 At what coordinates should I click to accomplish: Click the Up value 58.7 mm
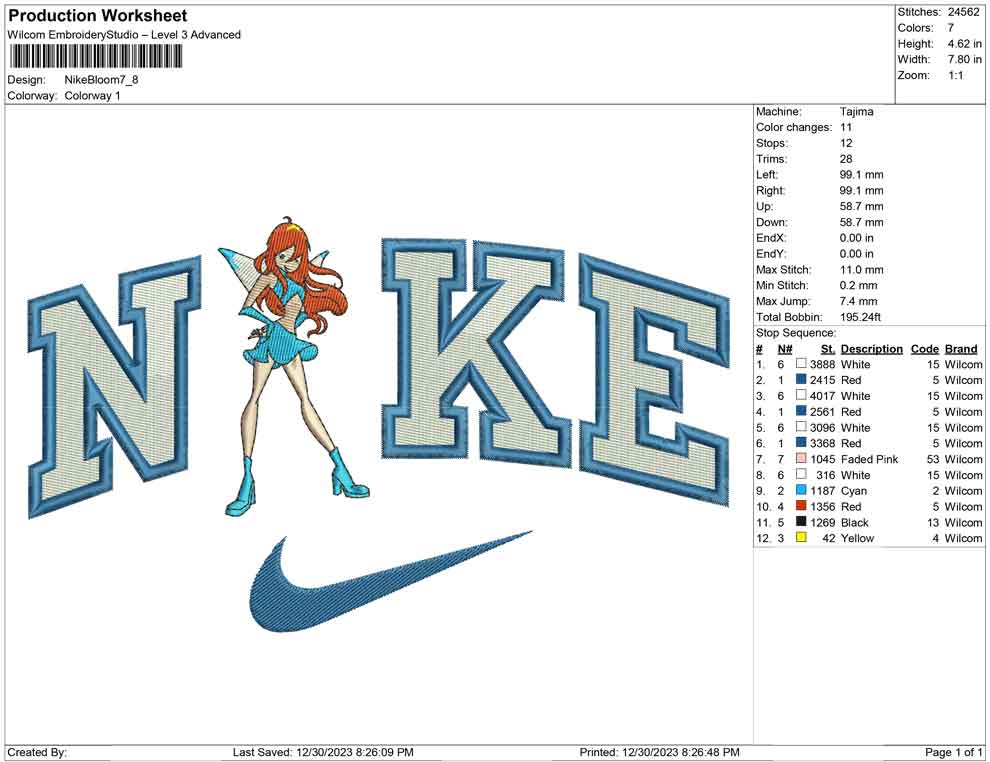point(861,206)
